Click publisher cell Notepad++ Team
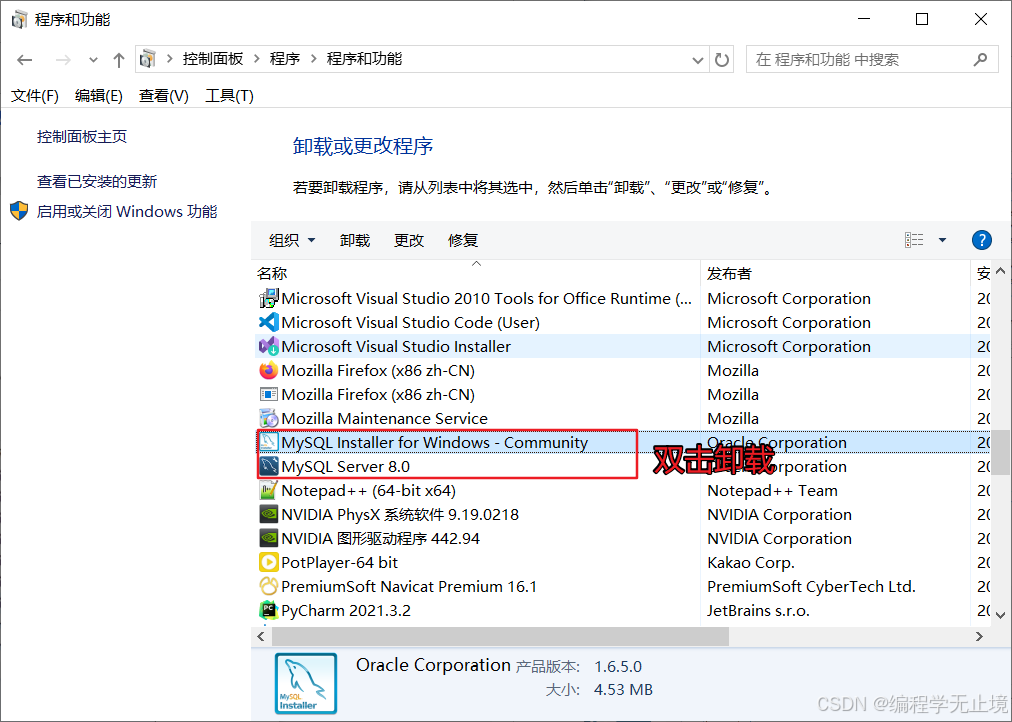The width and height of the screenshot is (1012, 722). coord(773,490)
